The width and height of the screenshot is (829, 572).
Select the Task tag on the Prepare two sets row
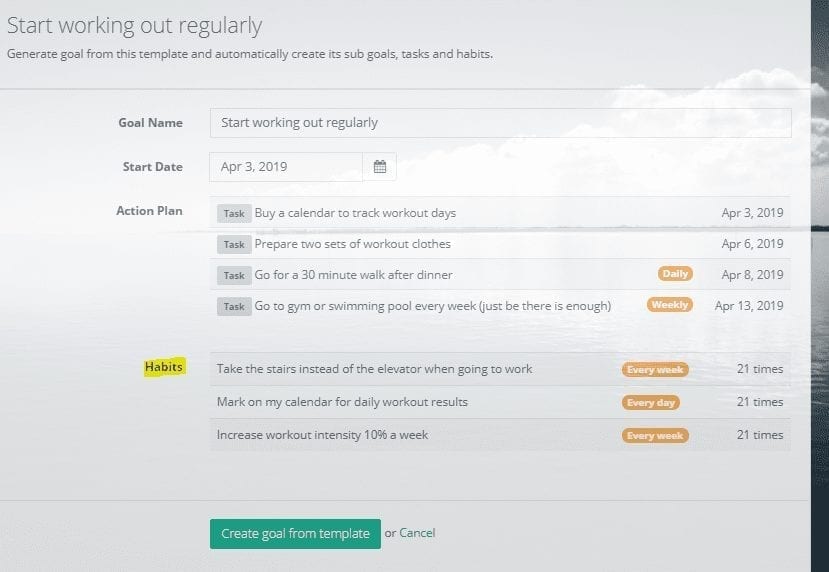(x=234, y=244)
